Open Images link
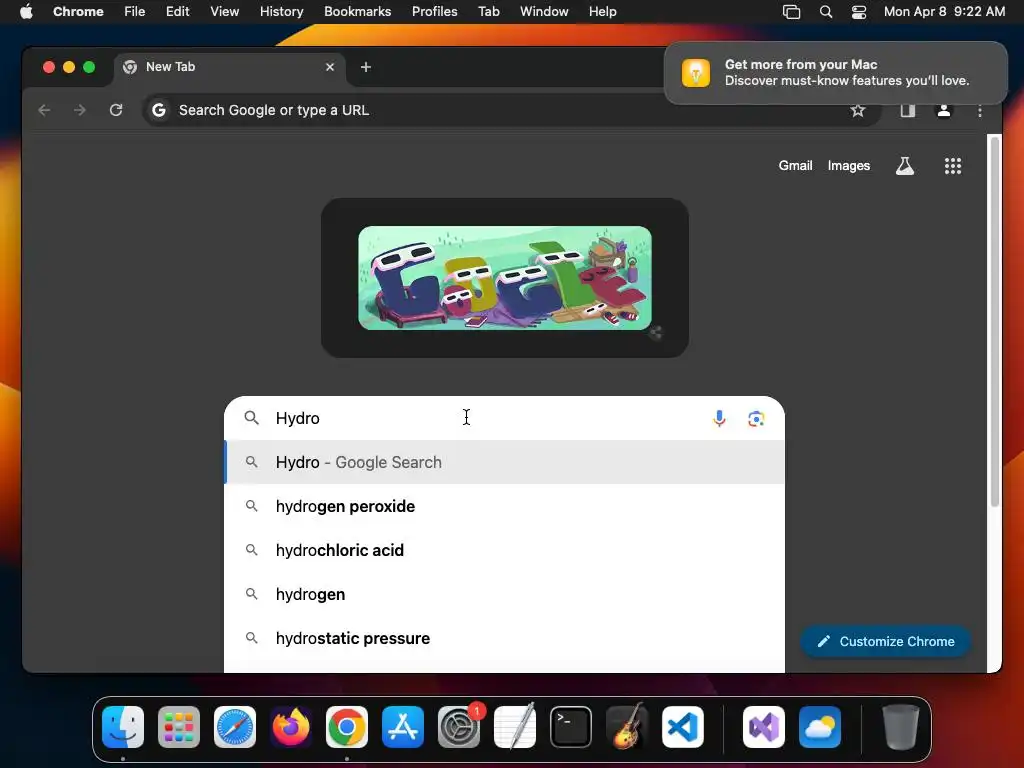 tap(848, 166)
